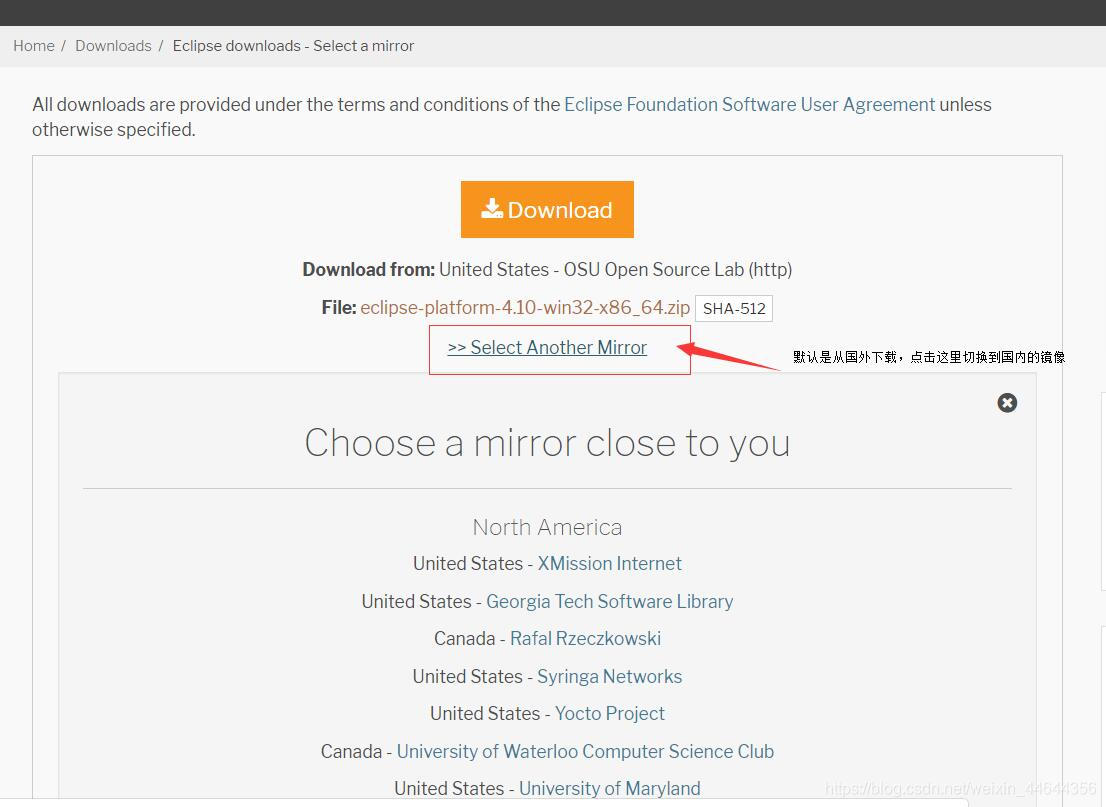The image size is (1106, 807).
Task: Choose XMission Internet mirror
Action: (x=609, y=564)
